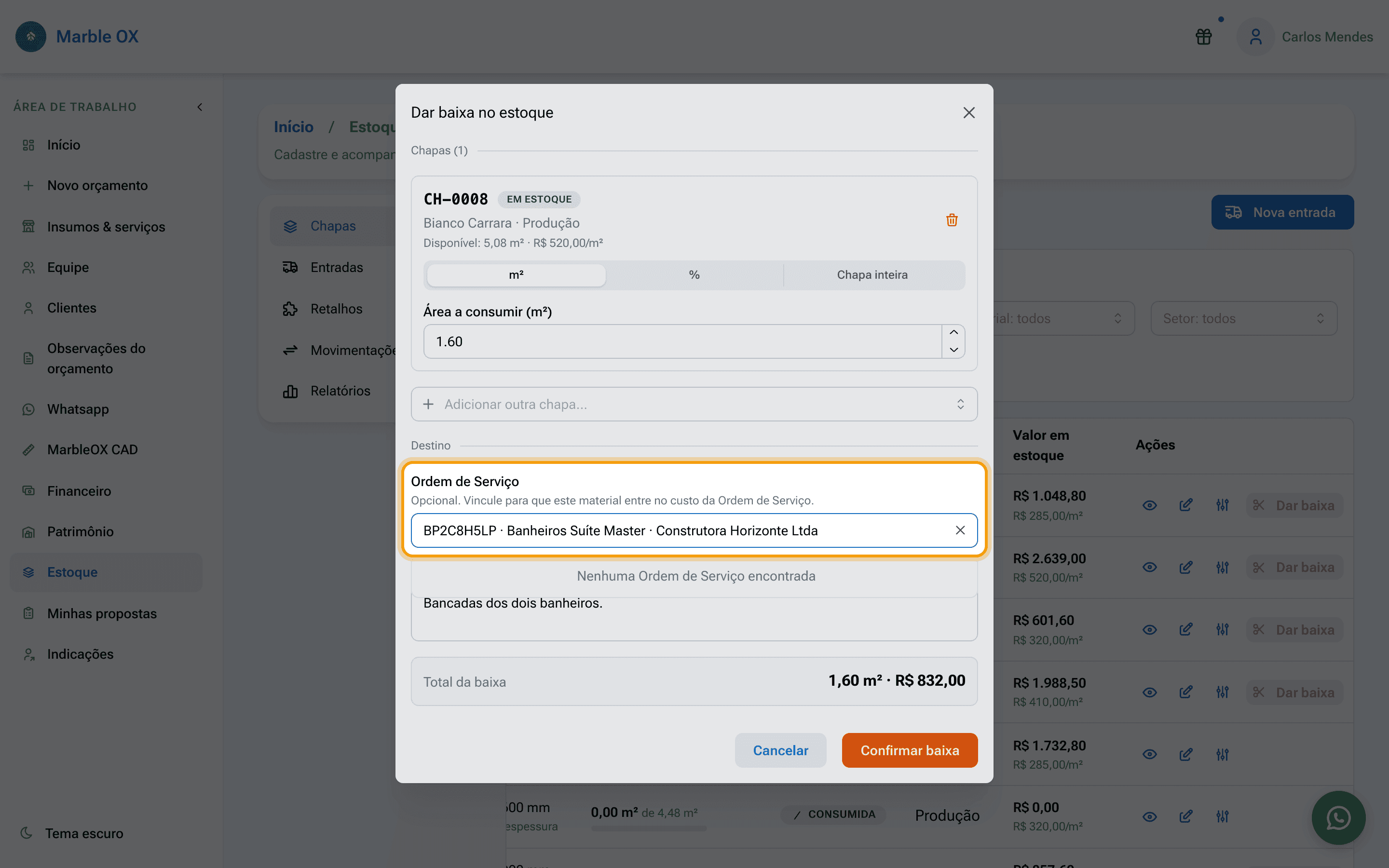
Task: Remove chapa CH-0008 with trash icon
Action: 952,220
